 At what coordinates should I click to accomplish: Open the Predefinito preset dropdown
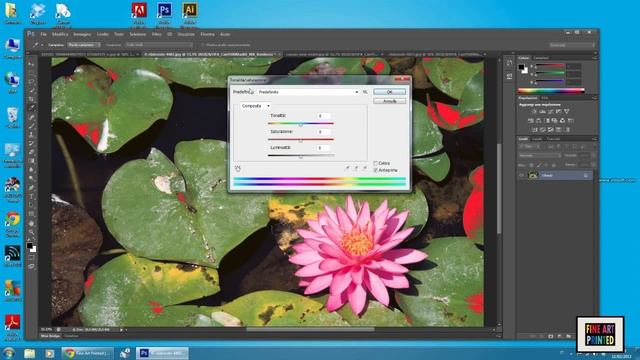coord(308,92)
